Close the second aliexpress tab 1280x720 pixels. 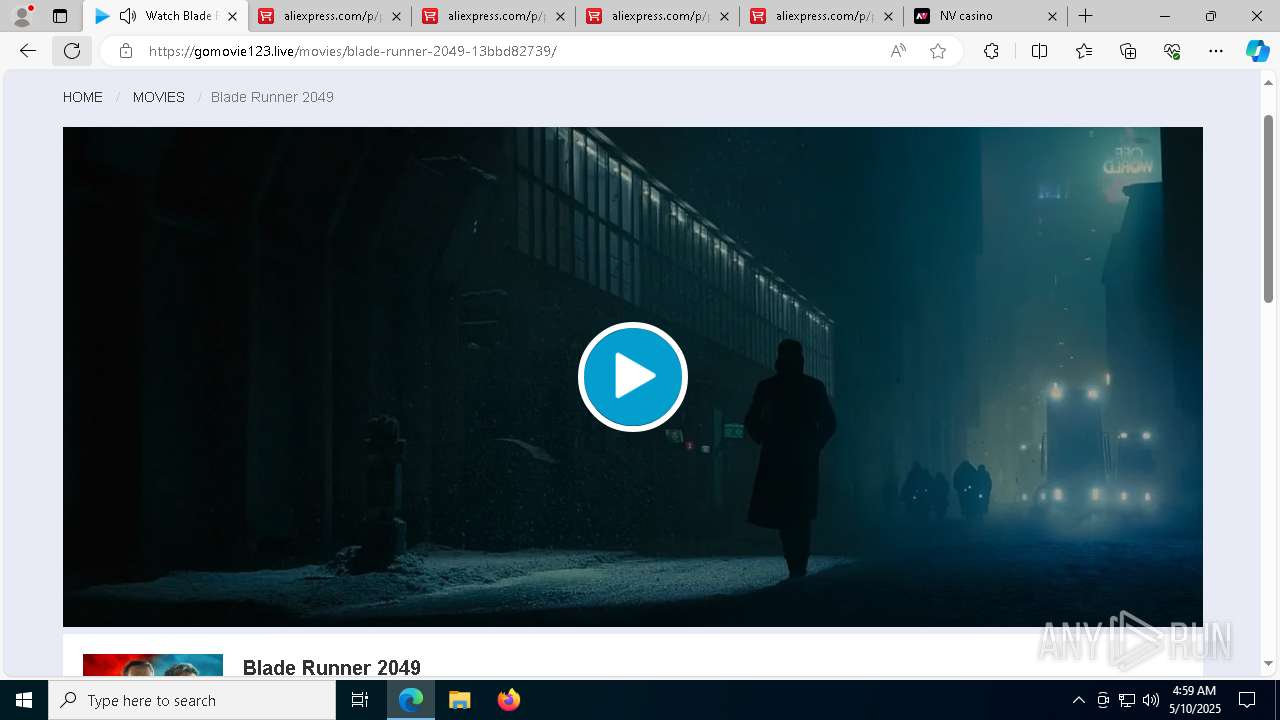click(x=560, y=16)
